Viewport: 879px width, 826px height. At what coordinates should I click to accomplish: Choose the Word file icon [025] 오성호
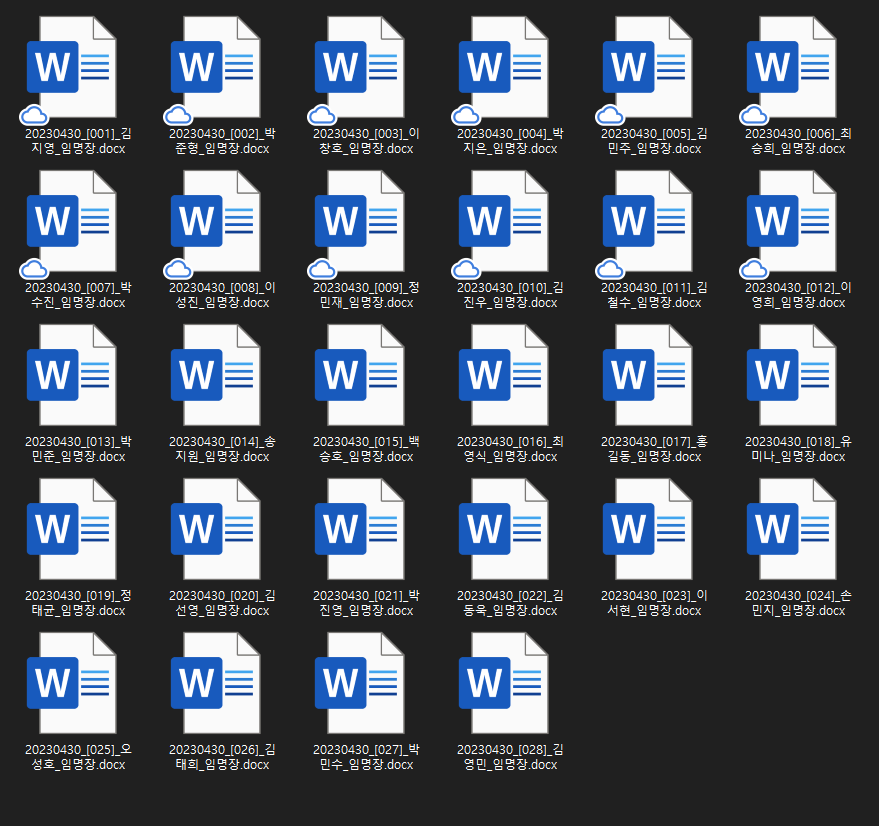pyautogui.click(x=72, y=683)
